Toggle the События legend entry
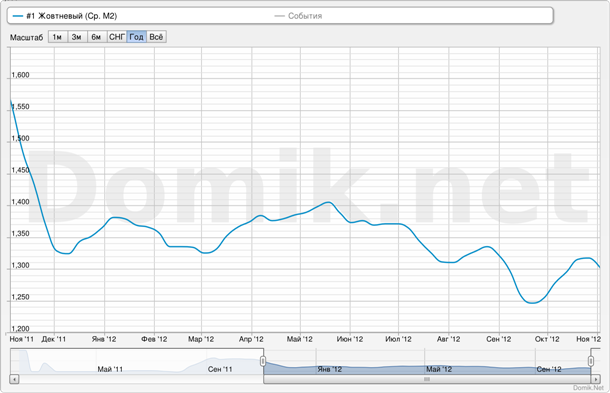This screenshot has height=393, width=610. [298, 16]
